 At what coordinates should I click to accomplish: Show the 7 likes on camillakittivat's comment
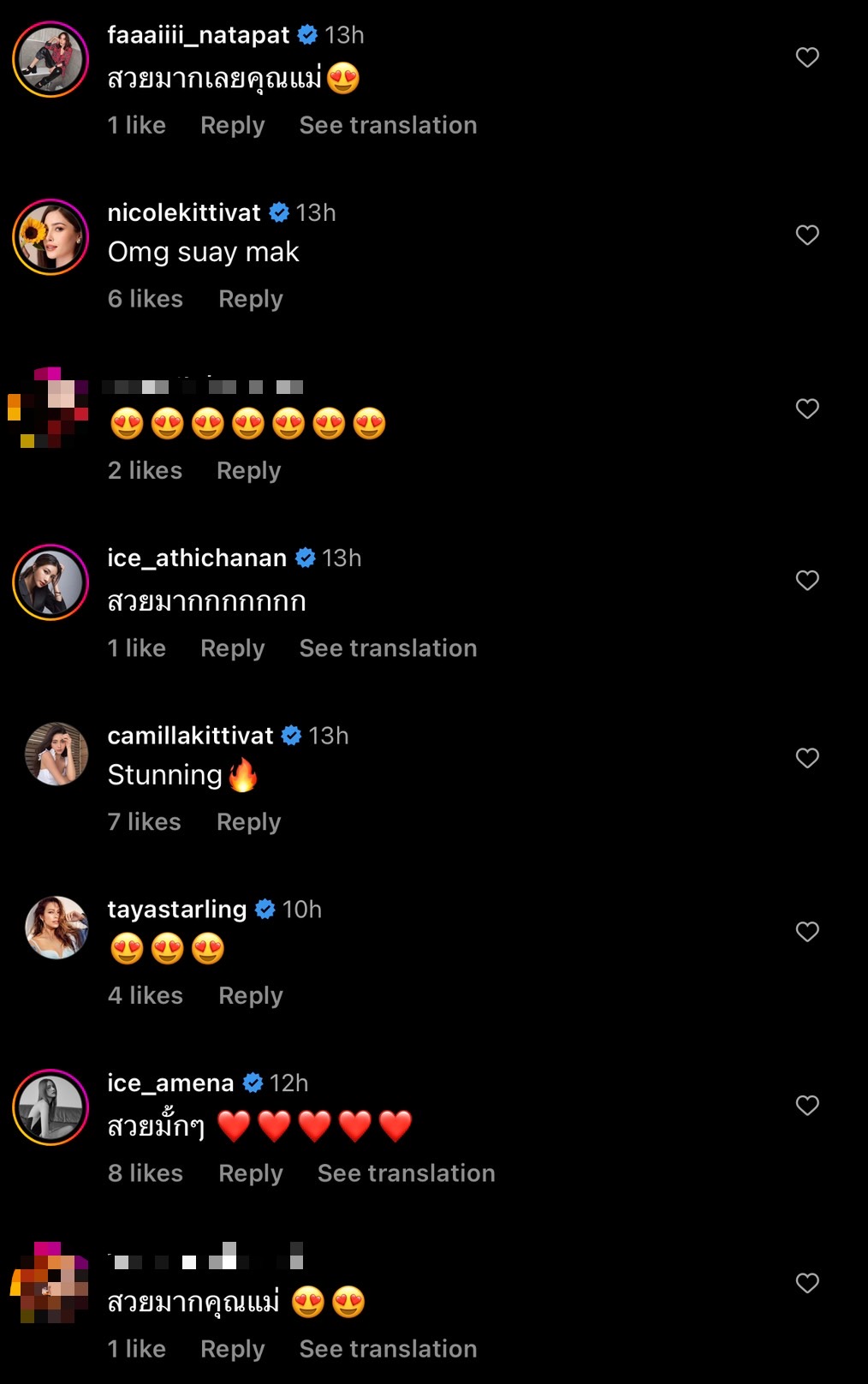click(145, 822)
